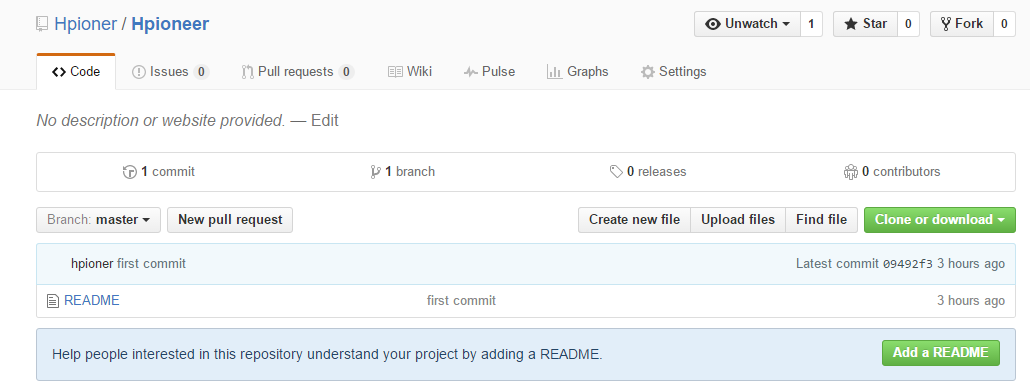1030x382 pixels.
Task: Switch to the Issues tab
Action: pos(170,72)
